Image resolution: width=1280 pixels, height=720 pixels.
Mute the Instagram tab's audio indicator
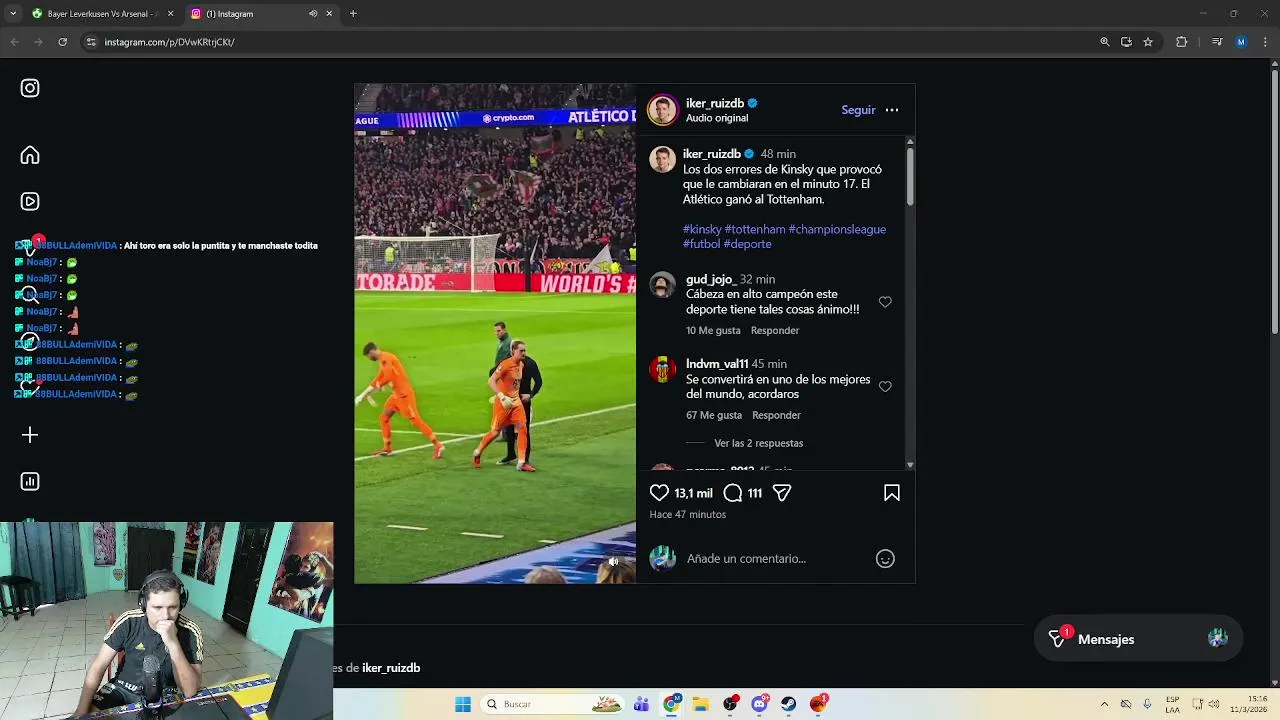313,14
